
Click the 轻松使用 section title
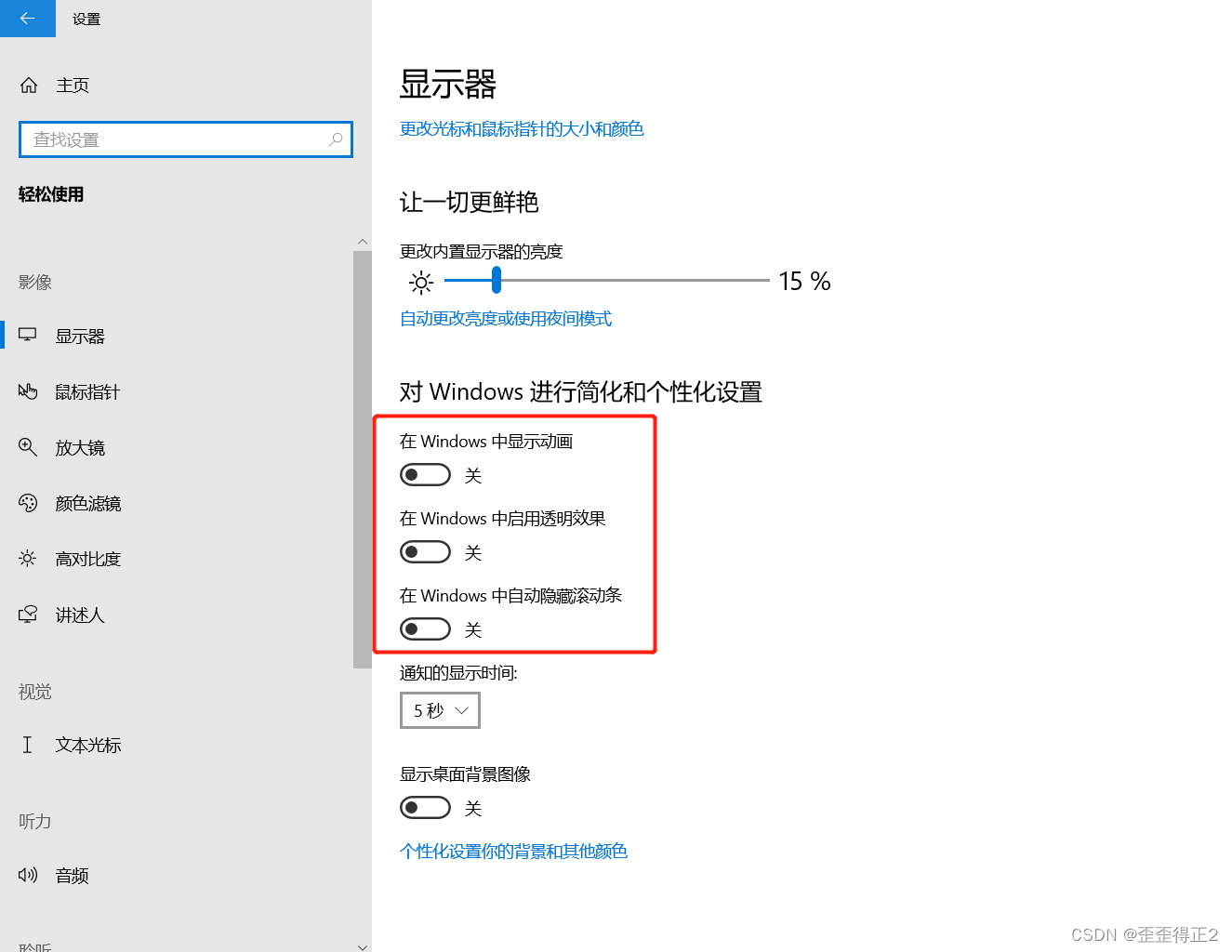[51, 193]
